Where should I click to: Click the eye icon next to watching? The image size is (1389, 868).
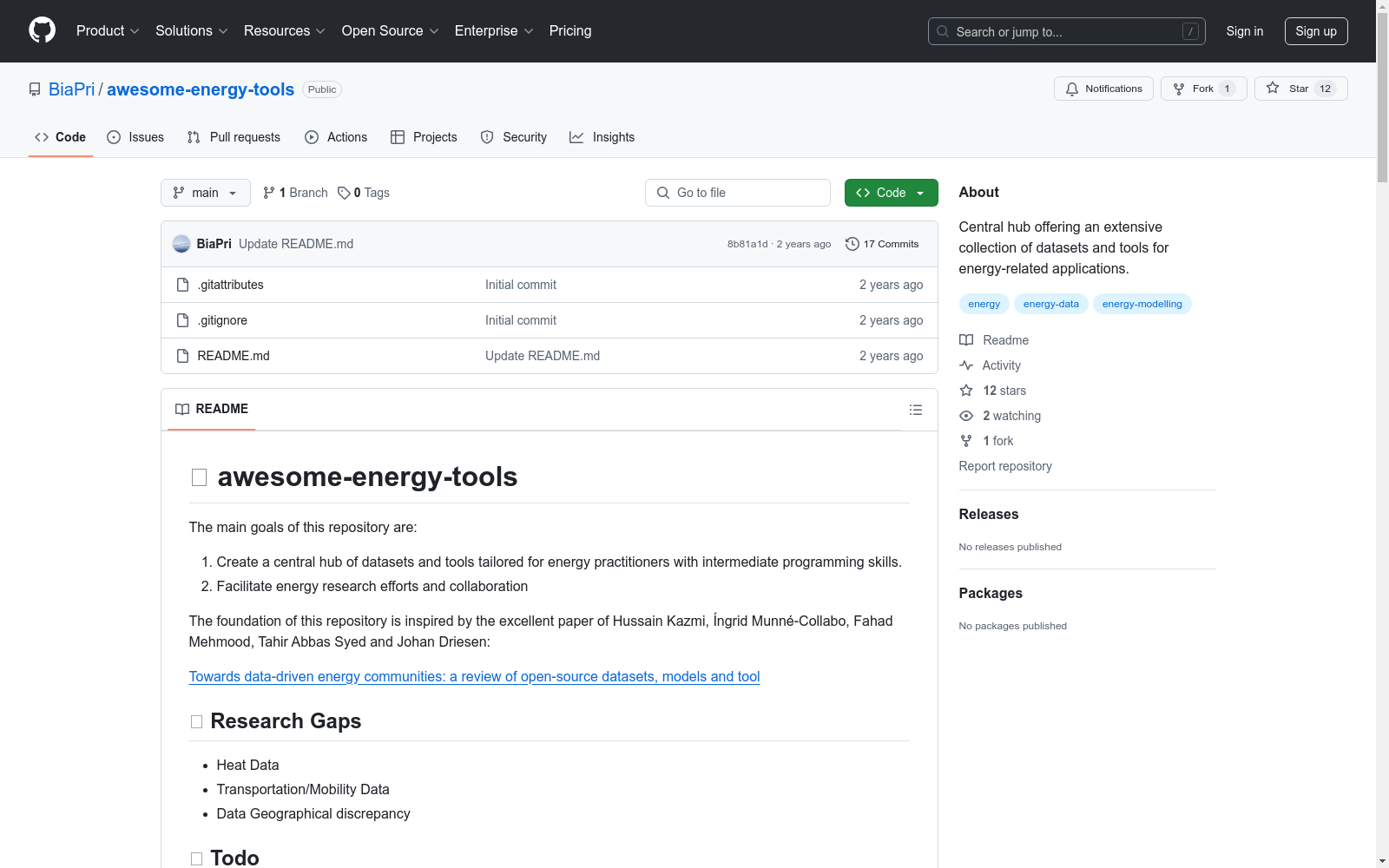pyautogui.click(x=966, y=416)
